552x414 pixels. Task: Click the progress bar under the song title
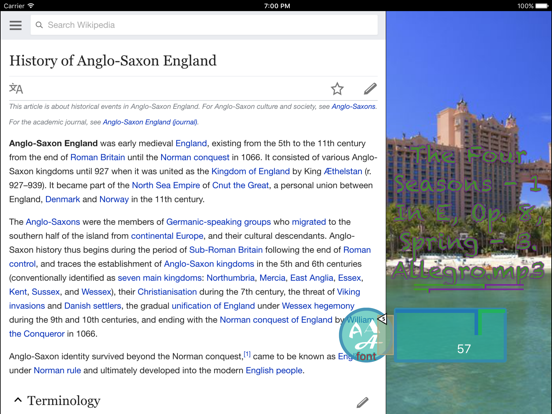click(469, 288)
